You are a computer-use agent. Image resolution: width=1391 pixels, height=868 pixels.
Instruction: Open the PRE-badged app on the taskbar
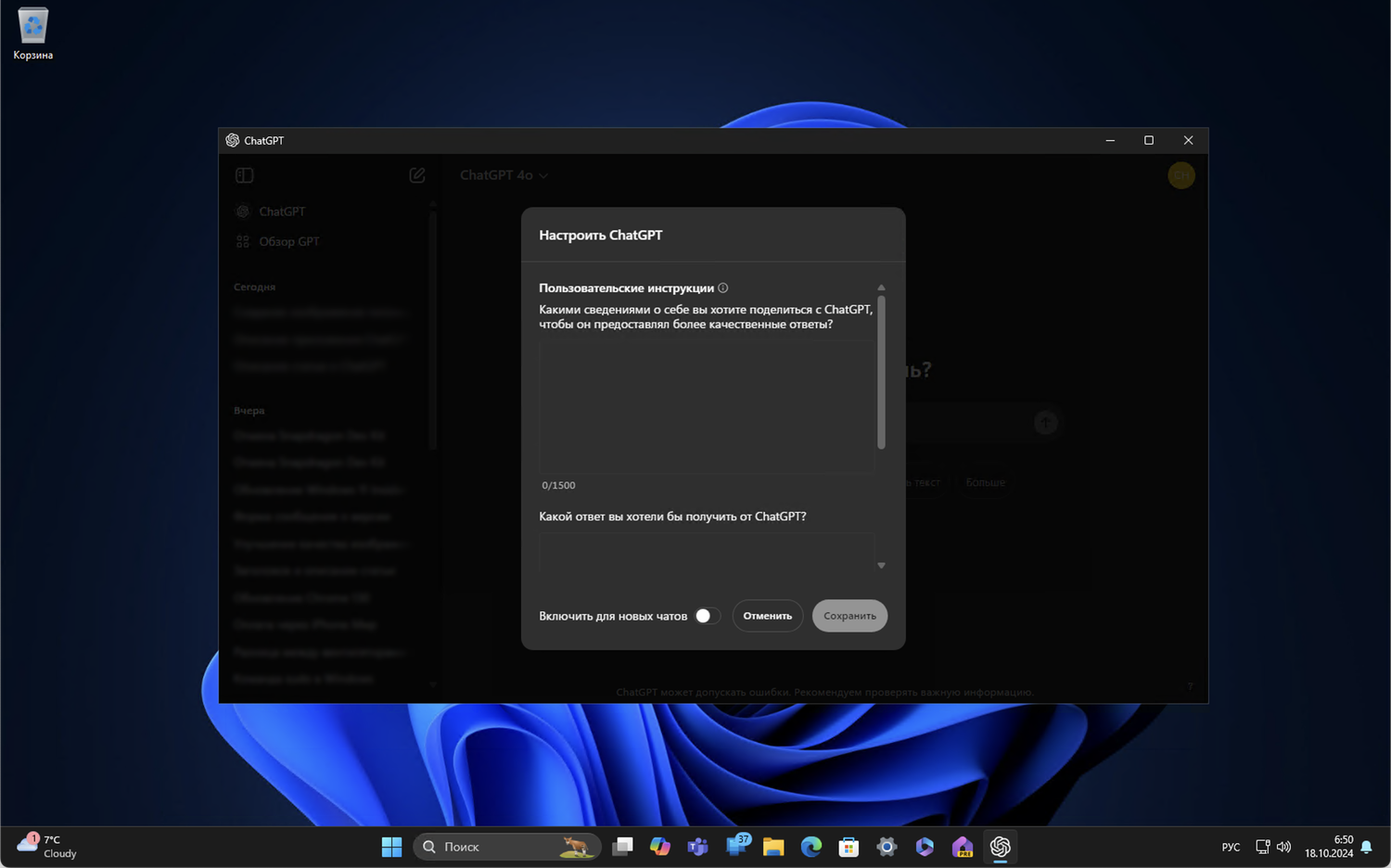coord(963,847)
